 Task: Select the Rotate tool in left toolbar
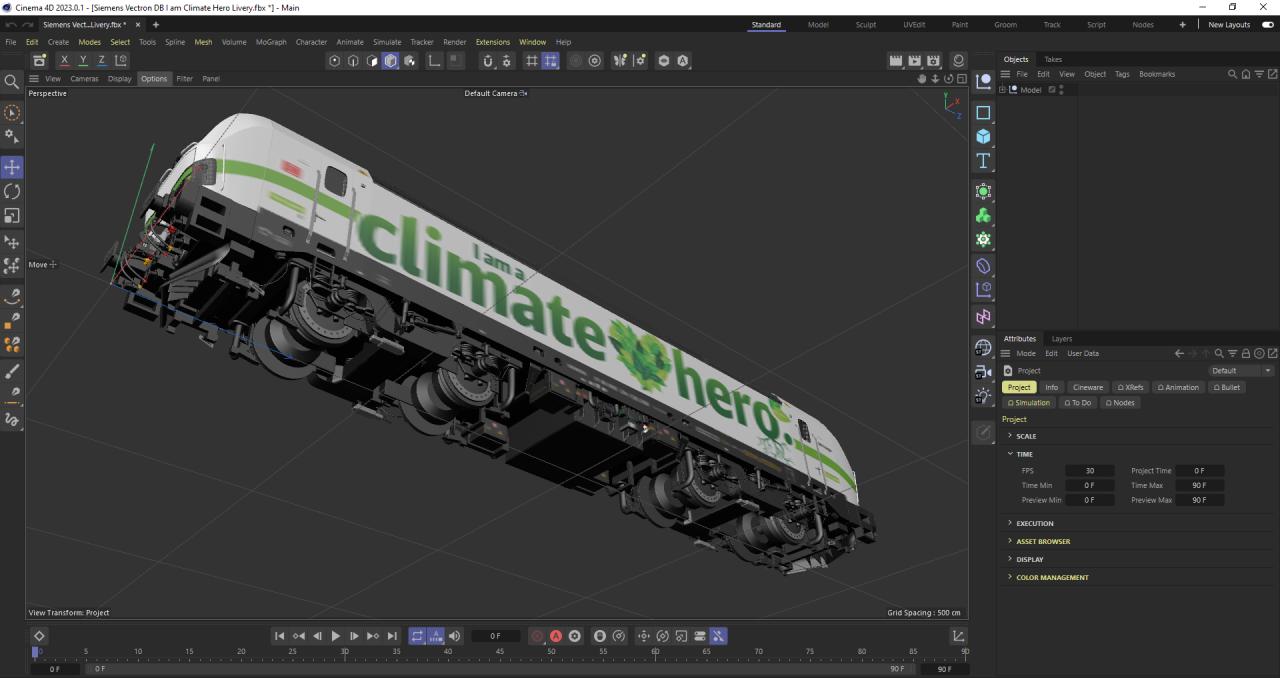coord(12,191)
